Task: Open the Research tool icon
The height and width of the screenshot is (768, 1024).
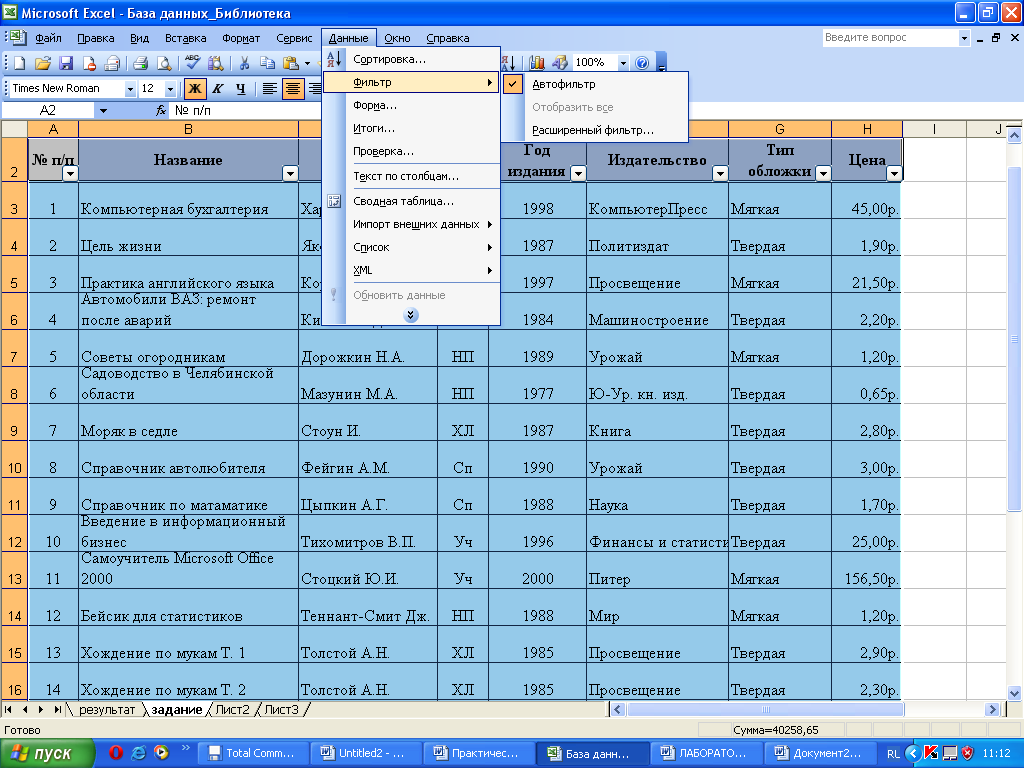Action: click(x=215, y=63)
